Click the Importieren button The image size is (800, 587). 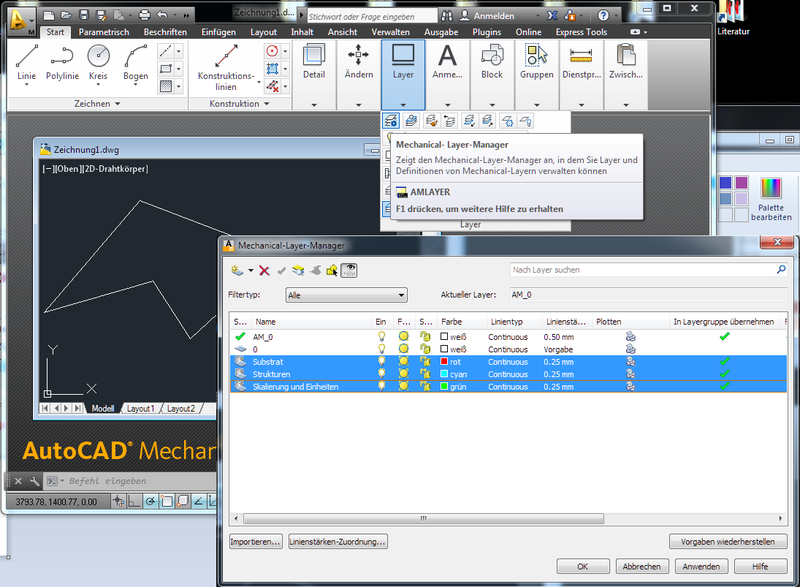pyautogui.click(x=255, y=542)
